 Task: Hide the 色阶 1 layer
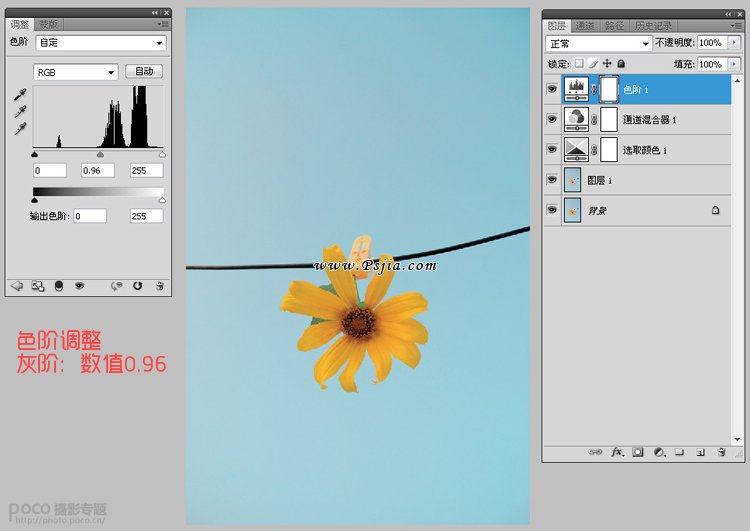(552, 89)
